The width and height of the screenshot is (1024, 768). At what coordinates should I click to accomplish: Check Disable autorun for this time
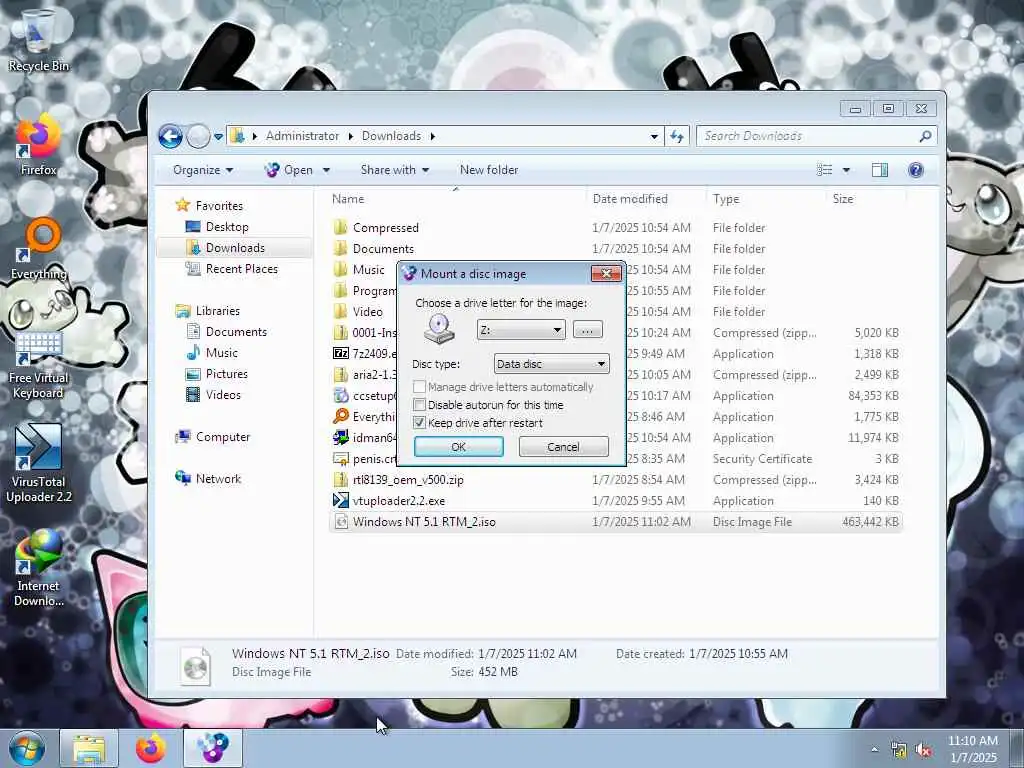419,405
